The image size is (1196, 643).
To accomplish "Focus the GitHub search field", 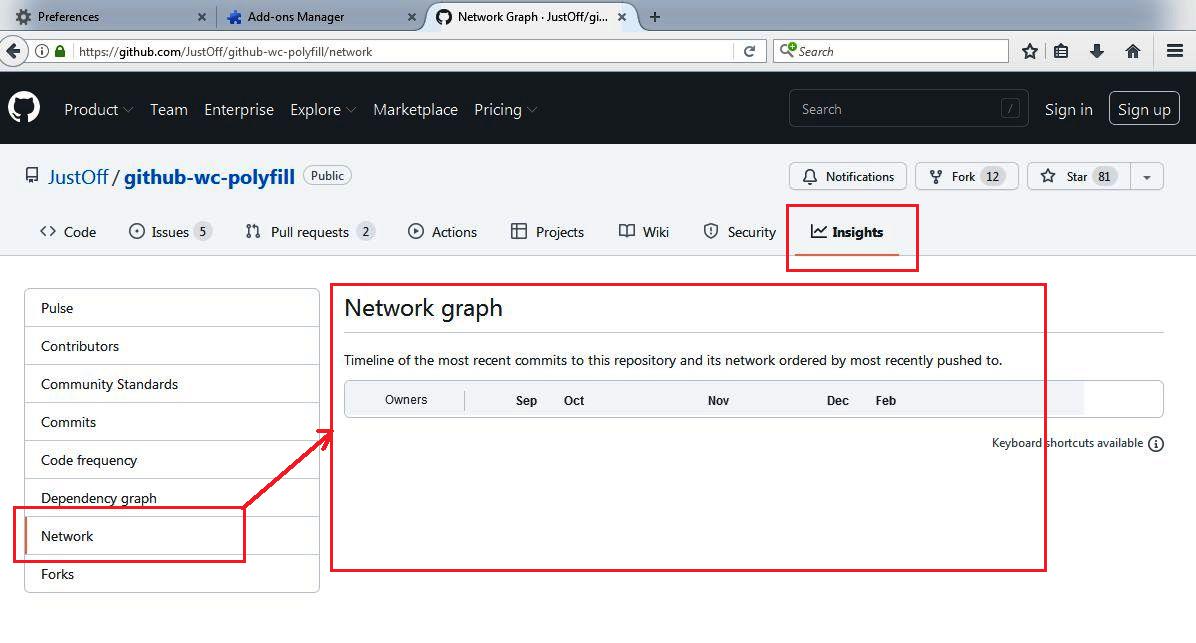I will point(908,109).
